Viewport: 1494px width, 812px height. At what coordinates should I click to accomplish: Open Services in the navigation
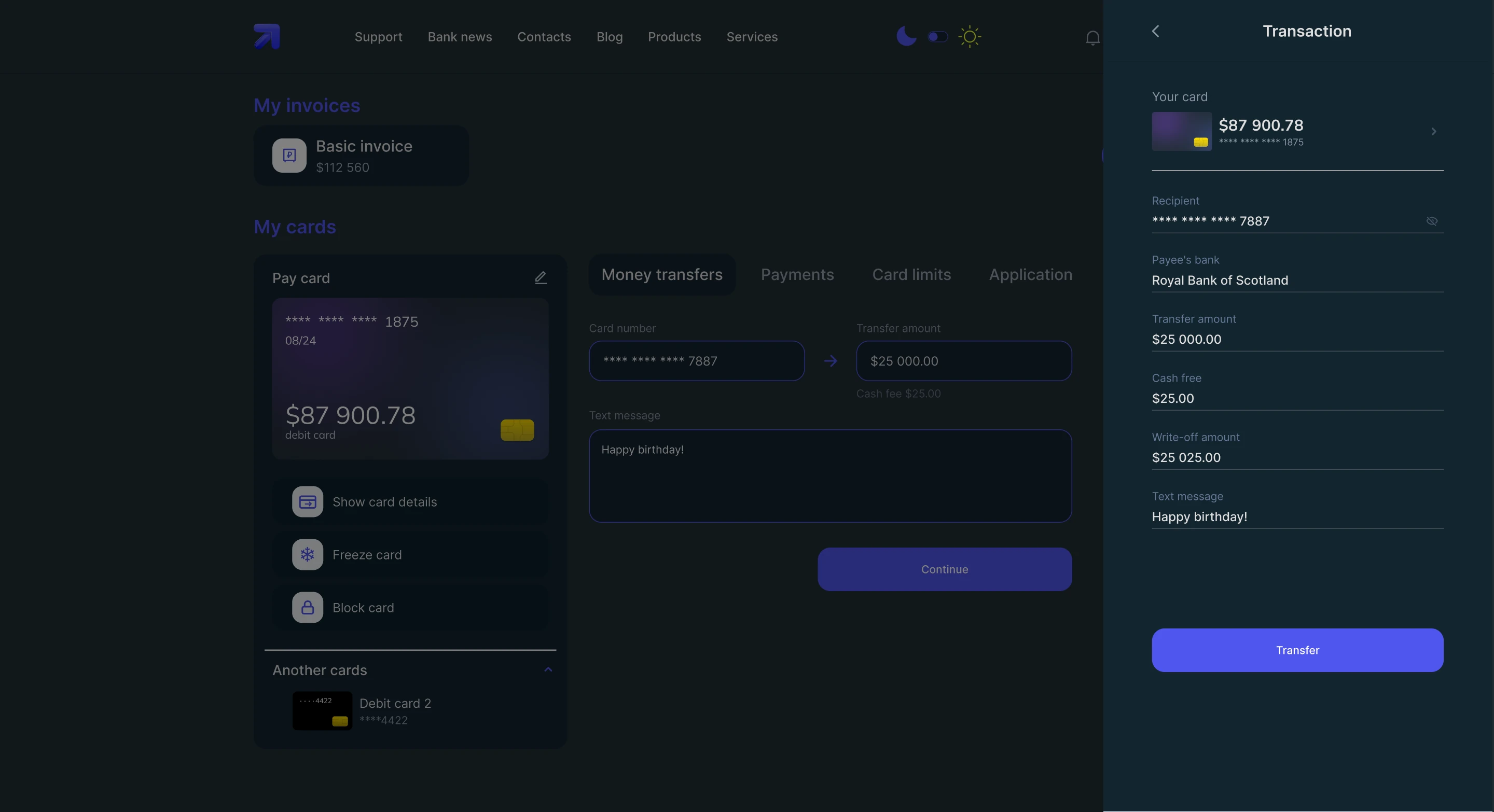[752, 36]
